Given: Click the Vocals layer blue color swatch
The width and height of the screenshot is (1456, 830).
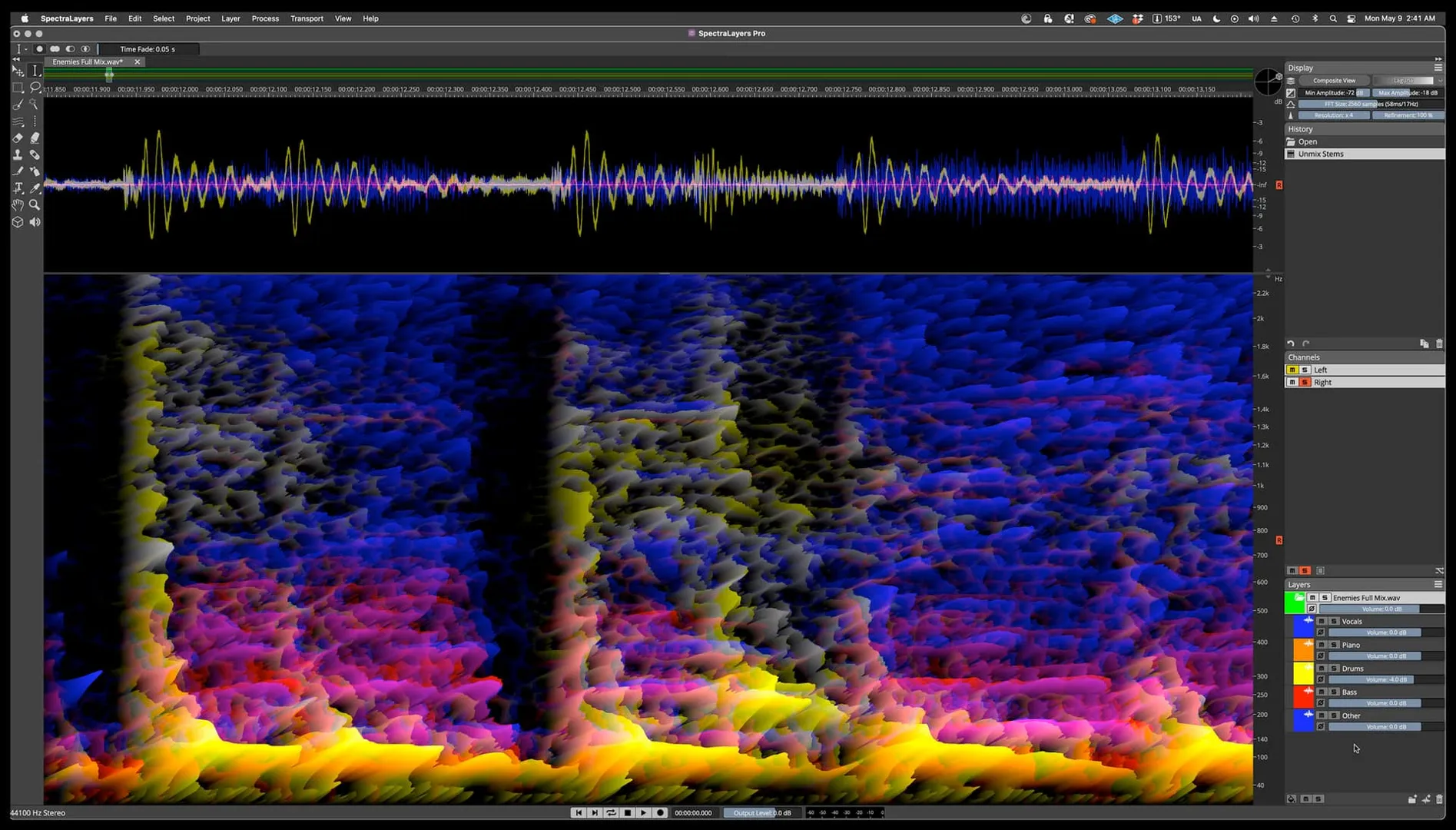Looking at the screenshot, I should [x=1303, y=626].
